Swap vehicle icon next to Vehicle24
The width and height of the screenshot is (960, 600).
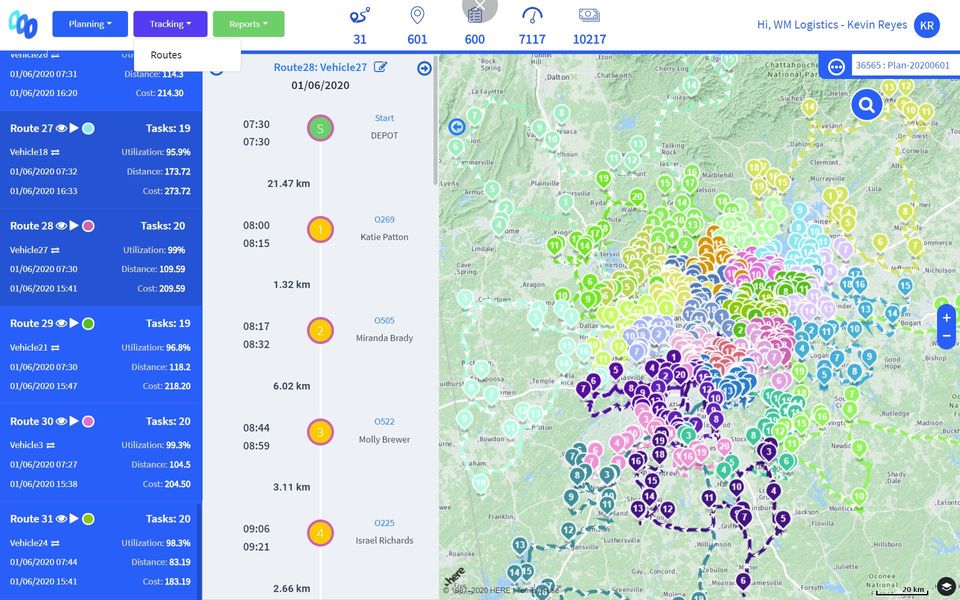pos(55,543)
